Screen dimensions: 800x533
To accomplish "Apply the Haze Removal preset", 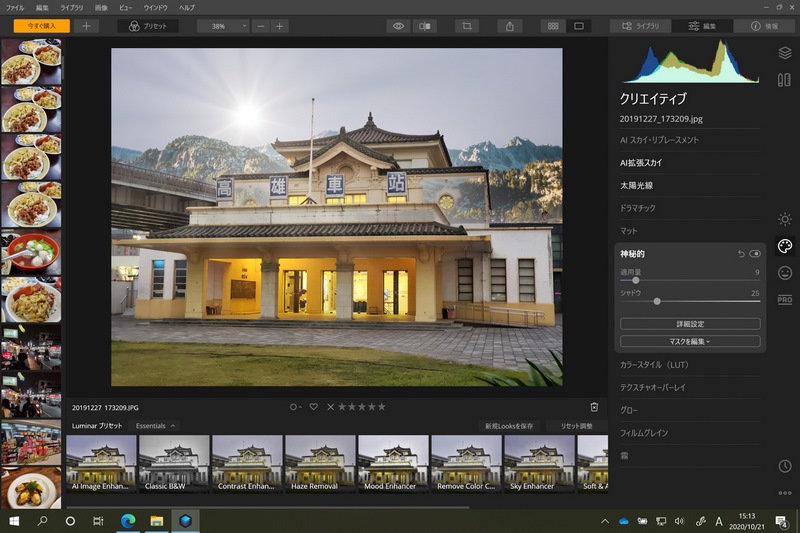I will [320, 464].
